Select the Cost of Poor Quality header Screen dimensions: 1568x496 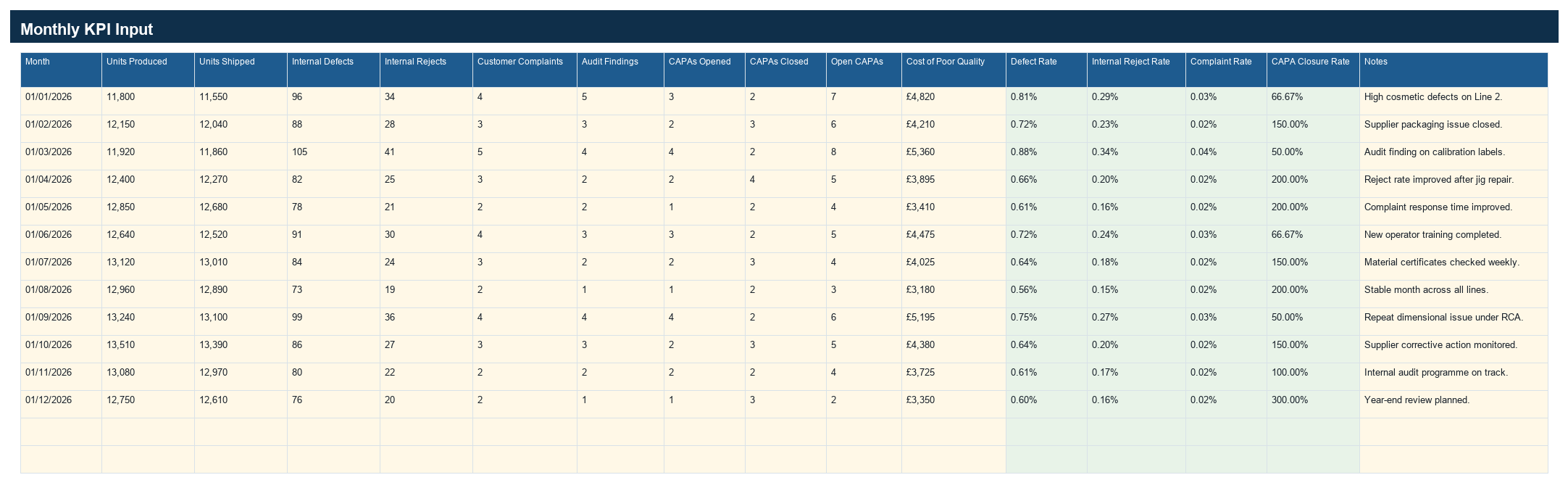(954, 70)
